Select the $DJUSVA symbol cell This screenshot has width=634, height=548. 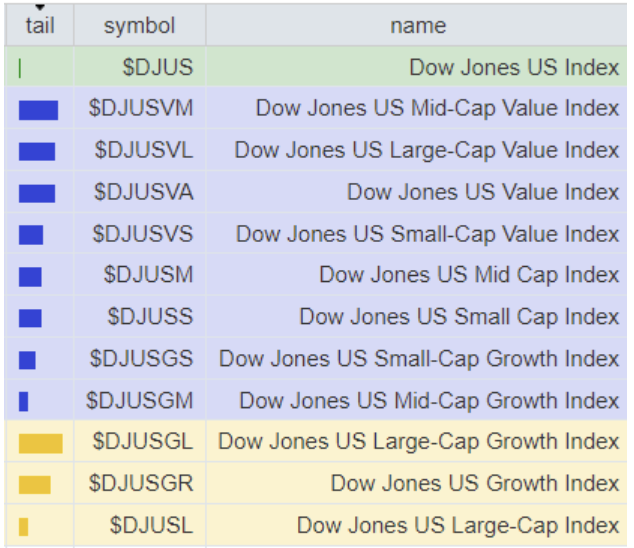[144, 192]
